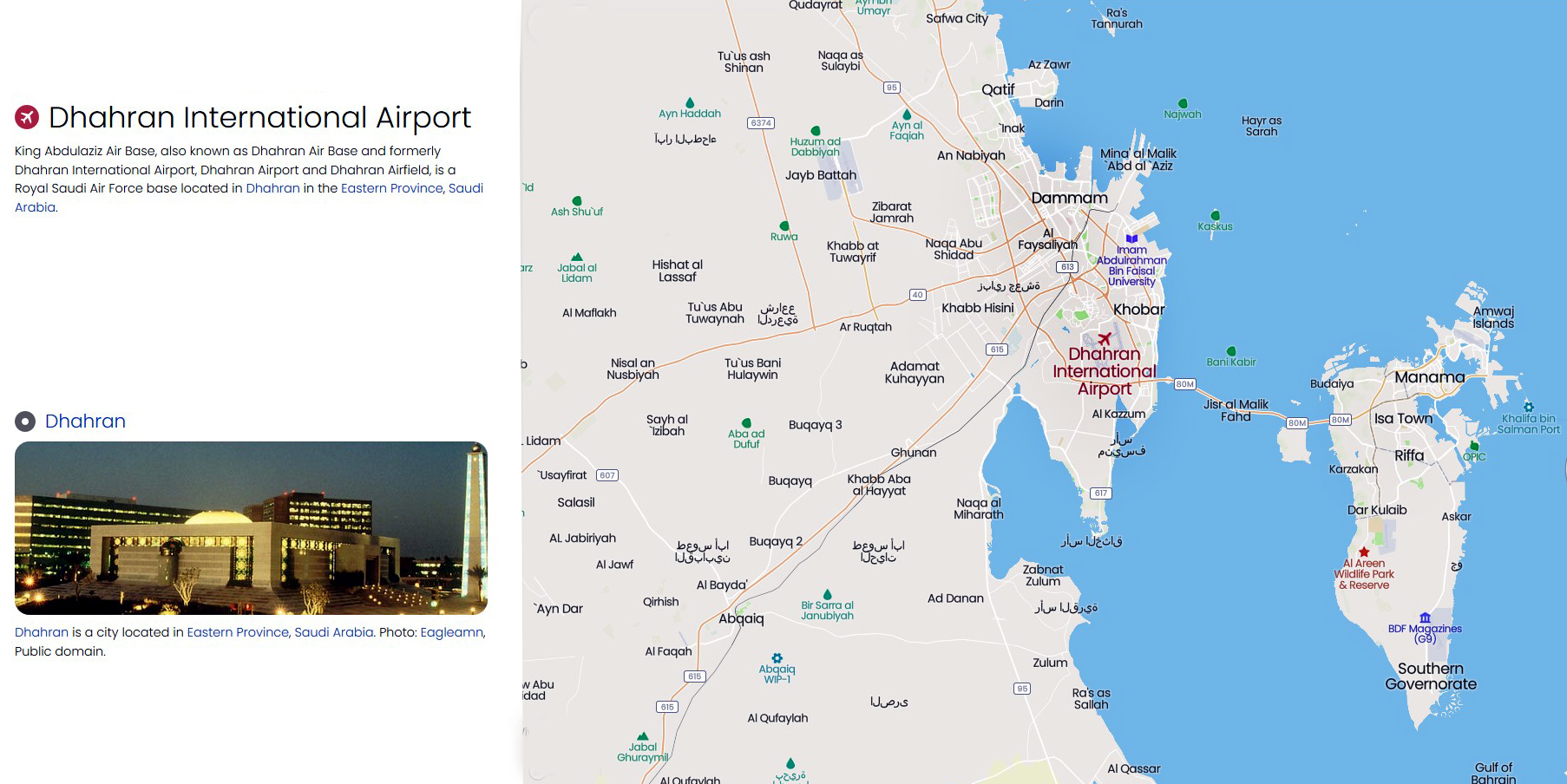Click the Abqaiq WIP-1 gear marker
This screenshot has width=1567, height=784.
(777, 658)
